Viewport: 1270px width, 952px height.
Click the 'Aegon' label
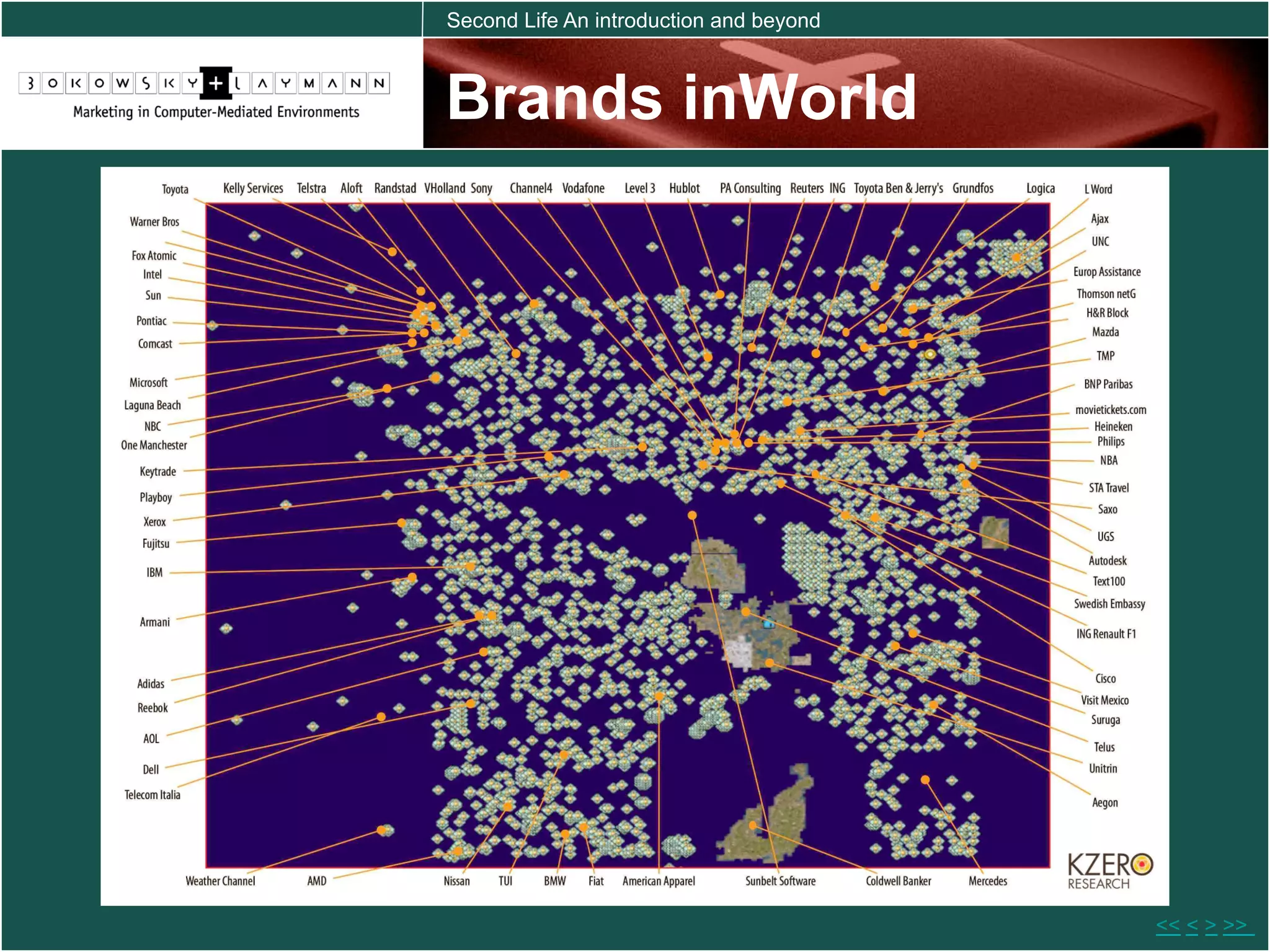1105,803
